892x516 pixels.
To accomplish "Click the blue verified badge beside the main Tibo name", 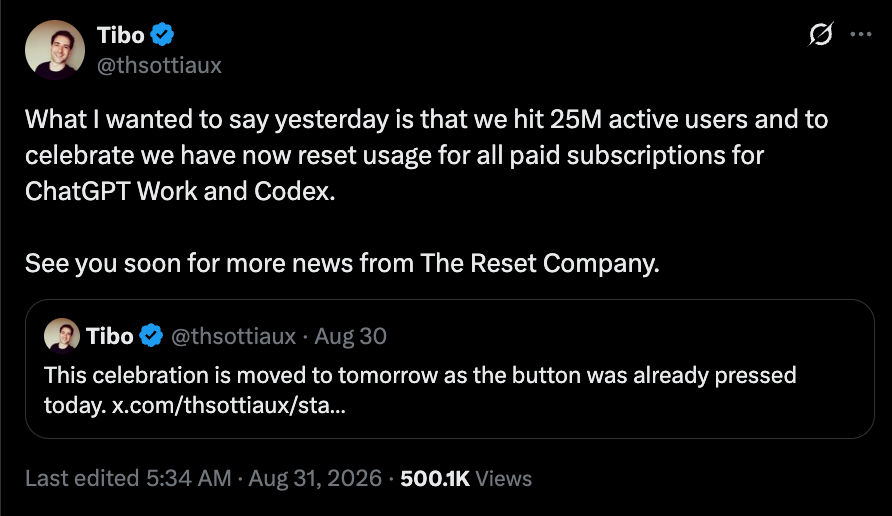I will [x=162, y=35].
